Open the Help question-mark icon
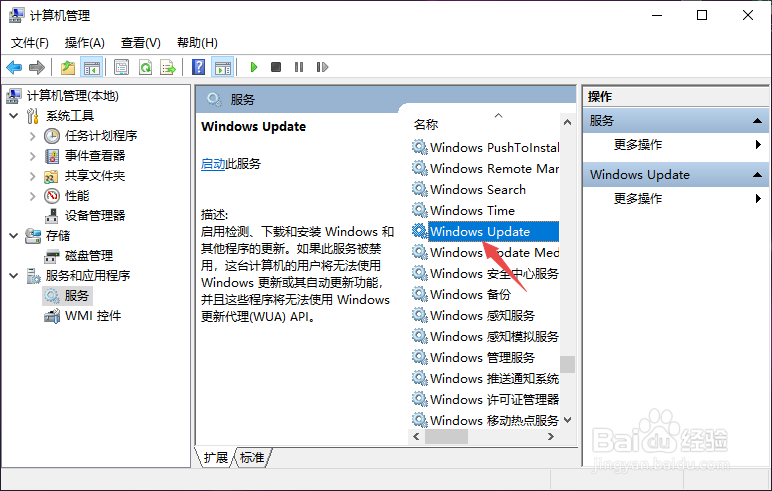 (x=198, y=67)
